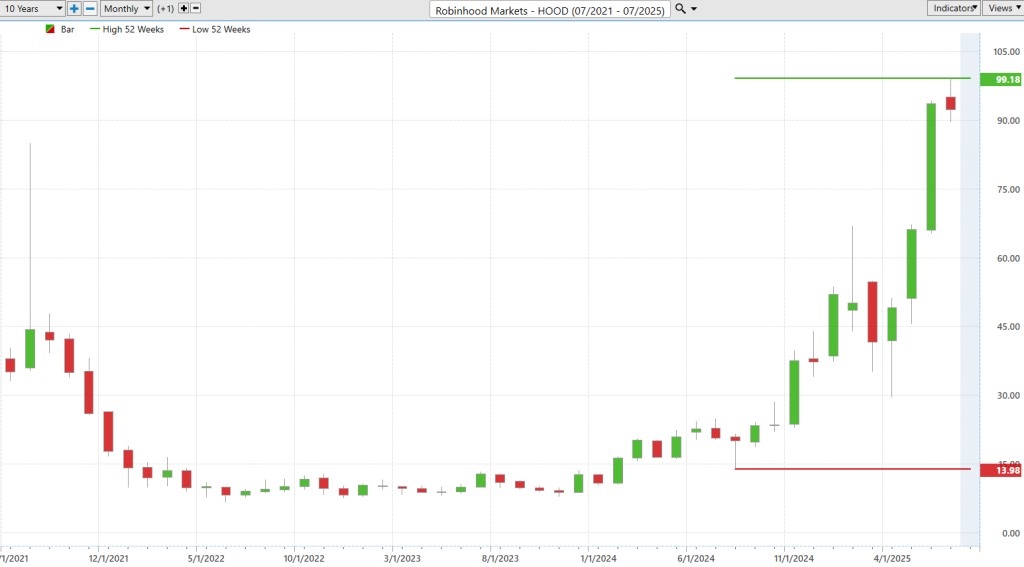Toggle the High 52 Weeks legend line

[x=127, y=29]
